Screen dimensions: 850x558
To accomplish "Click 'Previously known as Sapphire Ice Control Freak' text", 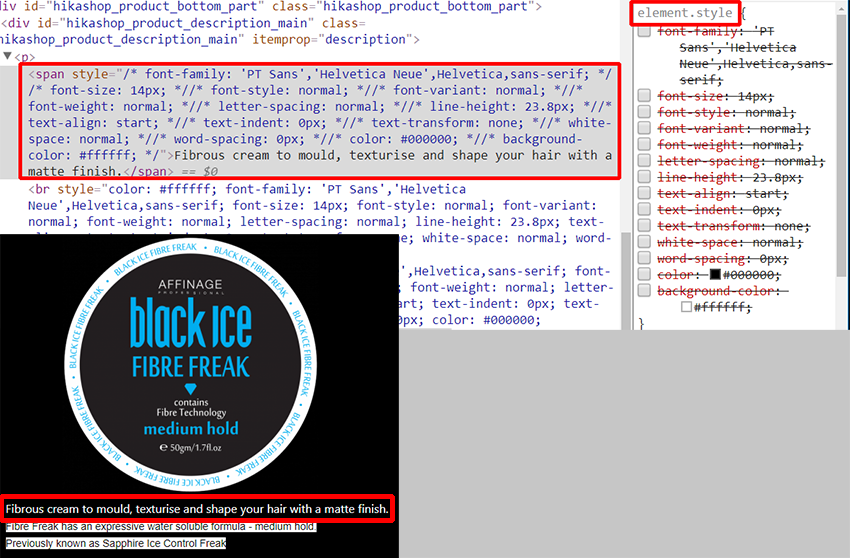I will (x=116, y=543).
